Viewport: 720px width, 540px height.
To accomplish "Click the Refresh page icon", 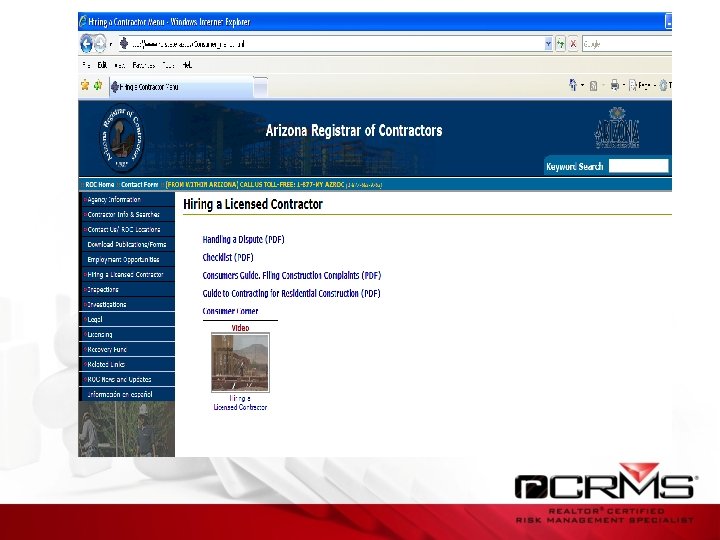I will 560,44.
